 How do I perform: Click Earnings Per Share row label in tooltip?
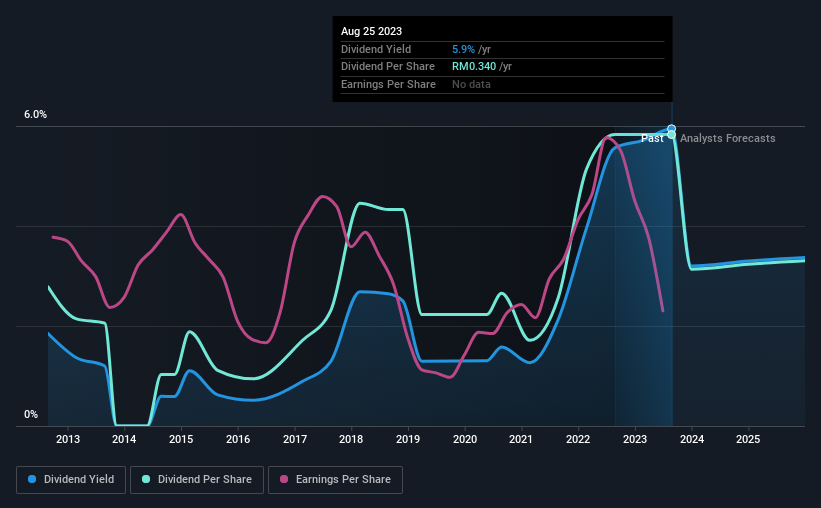pyautogui.click(x=388, y=84)
